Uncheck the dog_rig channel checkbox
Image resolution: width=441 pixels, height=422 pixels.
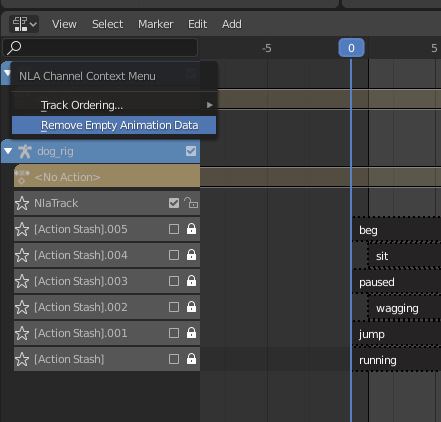point(191,151)
